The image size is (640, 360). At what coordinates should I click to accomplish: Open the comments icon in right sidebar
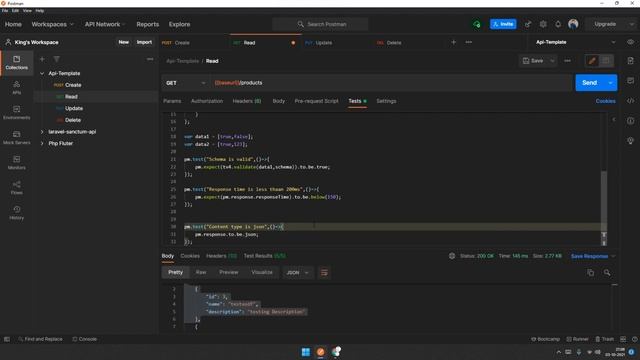click(x=631, y=80)
